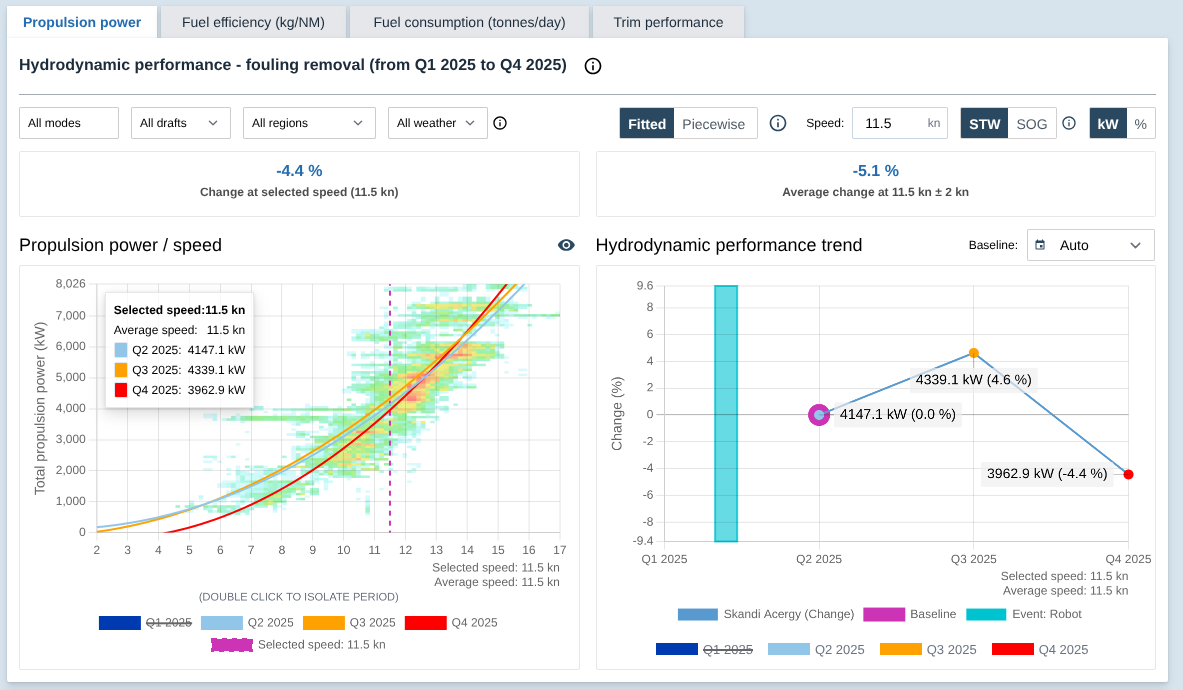The height and width of the screenshot is (690, 1183).
Task: Select Piecewise curve mode
Action: (714, 124)
